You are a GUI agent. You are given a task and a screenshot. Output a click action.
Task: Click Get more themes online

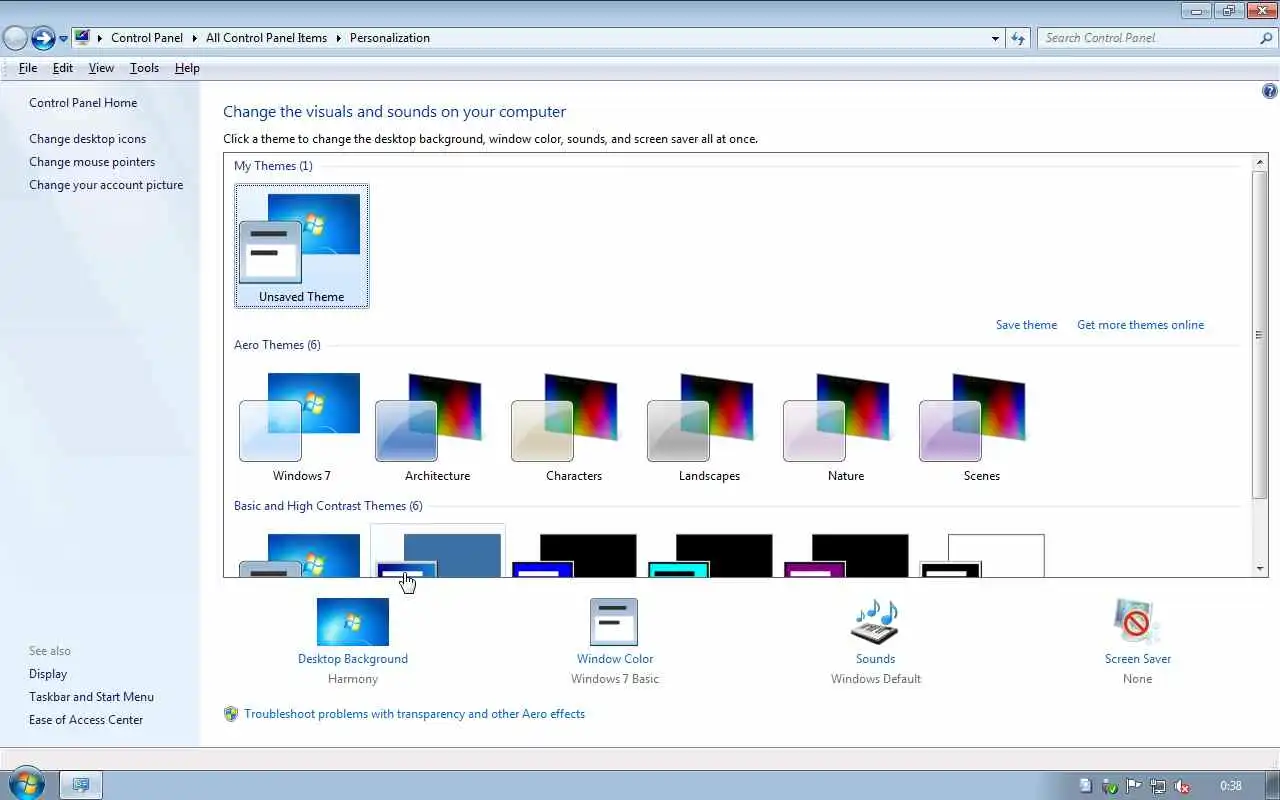click(x=1140, y=325)
